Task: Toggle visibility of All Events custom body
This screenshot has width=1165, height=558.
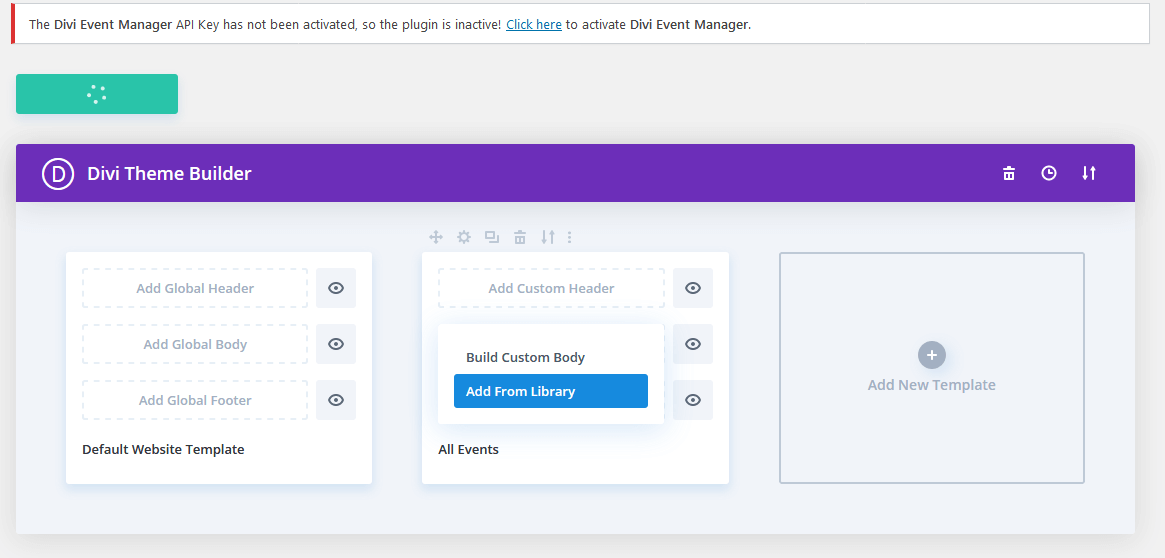Action: pos(693,344)
